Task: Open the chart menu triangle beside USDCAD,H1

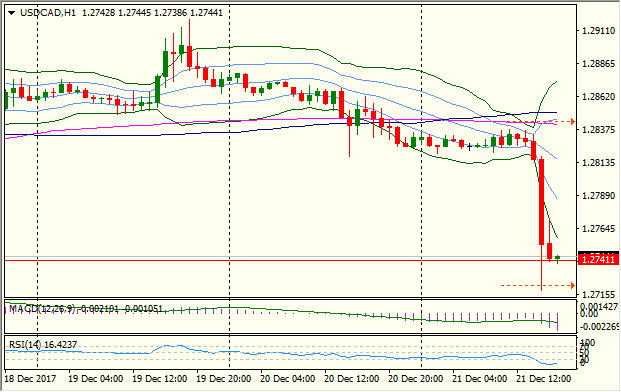Action: [11, 13]
